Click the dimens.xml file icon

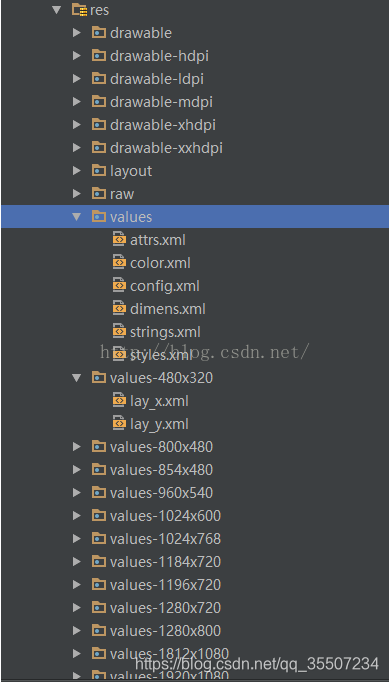119,308
